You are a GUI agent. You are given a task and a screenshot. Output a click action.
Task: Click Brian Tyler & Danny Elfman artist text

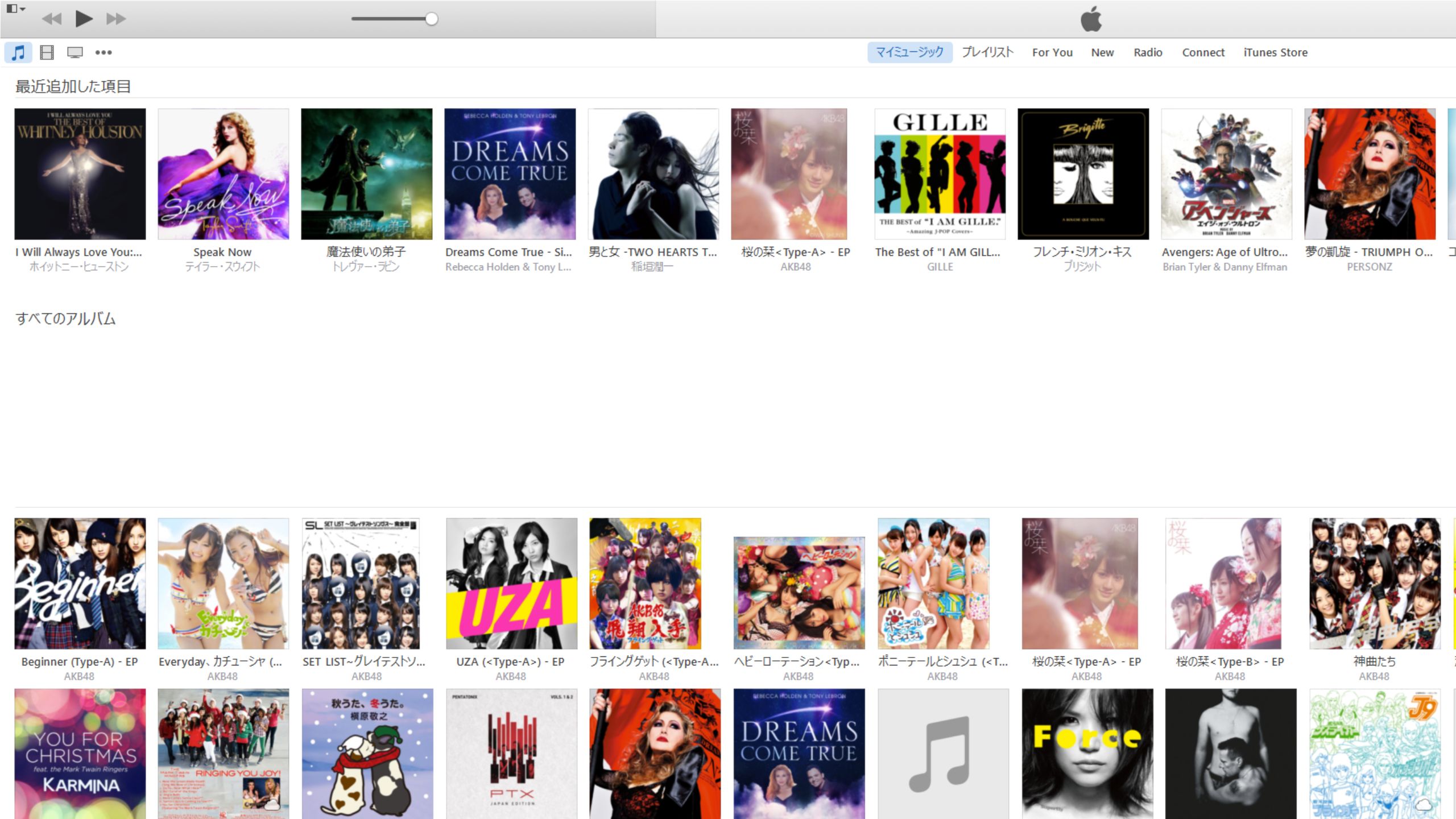click(x=1225, y=267)
